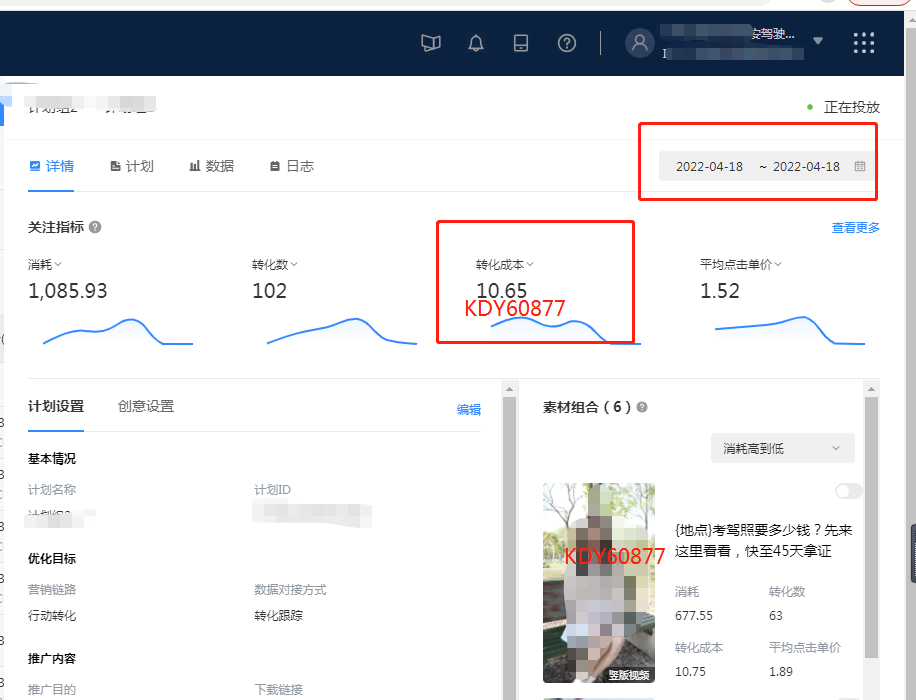Select the 计划设置 tab
The width and height of the screenshot is (916, 700).
point(56,406)
